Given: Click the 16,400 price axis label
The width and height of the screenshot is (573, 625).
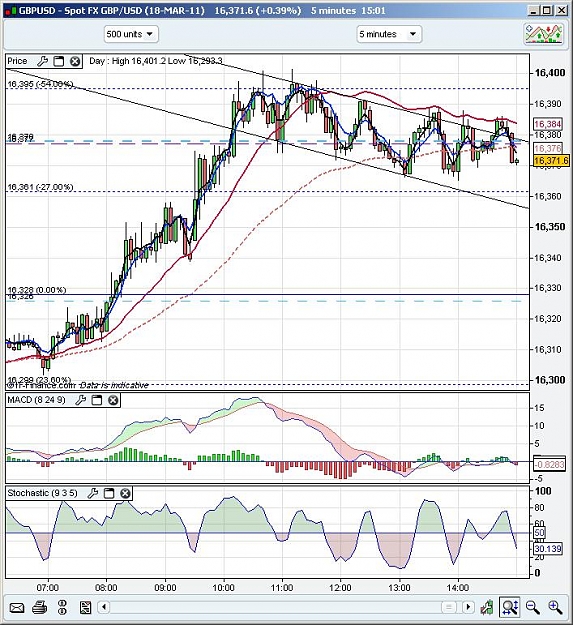Looking at the screenshot, I should click(x=550, y=73).
